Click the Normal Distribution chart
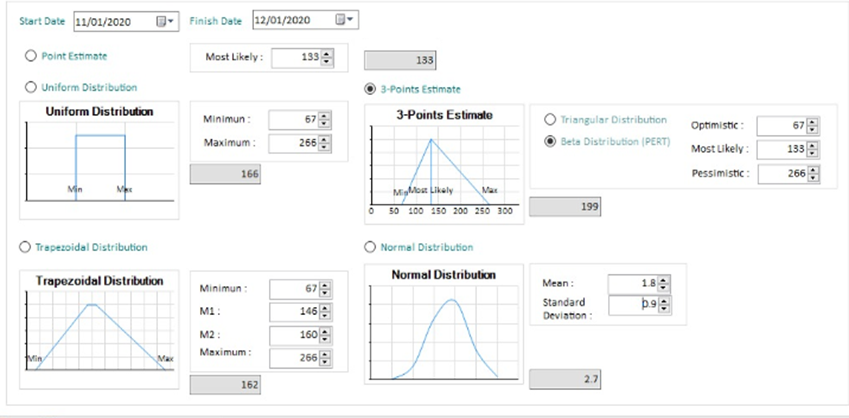Screen dimensions: 849x418 [x=444, y=324]
